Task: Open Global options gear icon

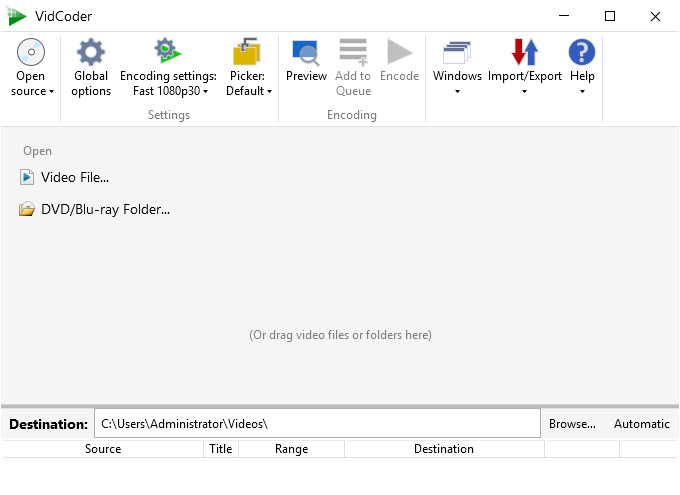Action: [x=91, y=52]
